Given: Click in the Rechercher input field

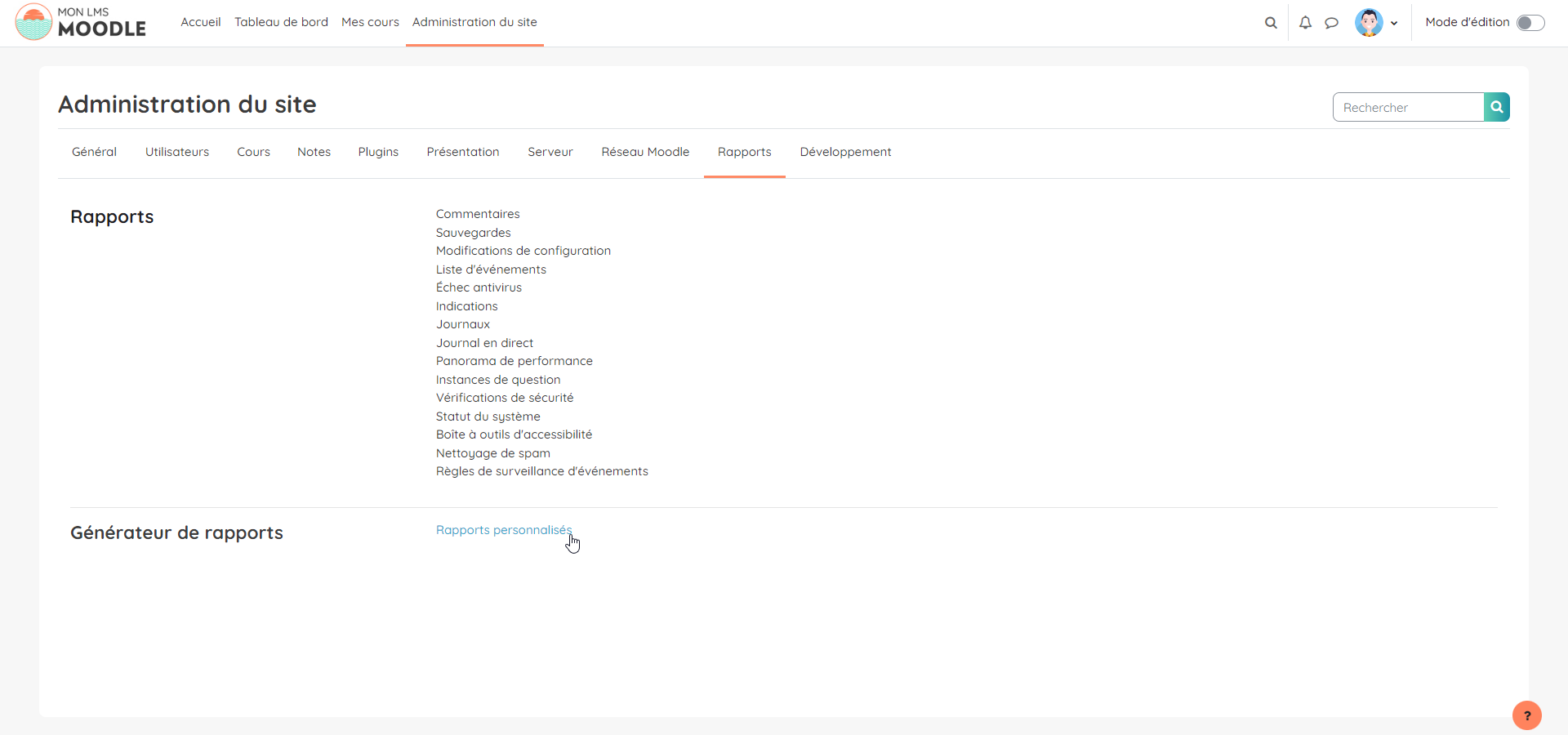Looking at the screenshot, I should pos(1408,107).
